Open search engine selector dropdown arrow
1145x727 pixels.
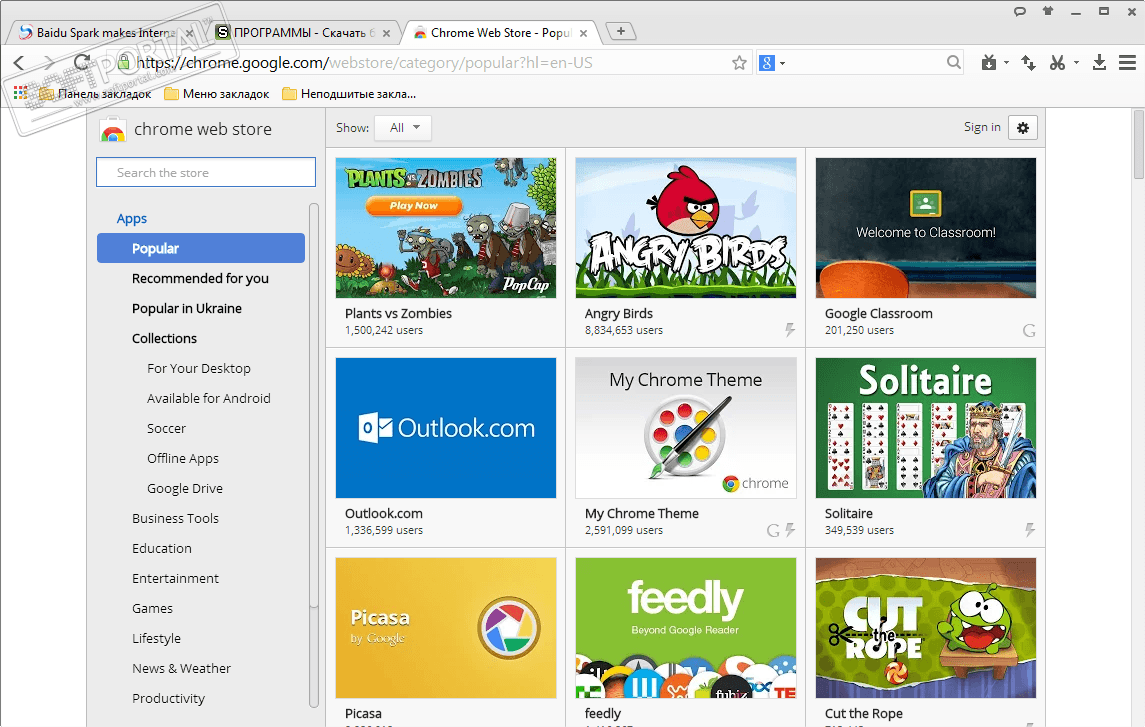(x=783, y=64)
